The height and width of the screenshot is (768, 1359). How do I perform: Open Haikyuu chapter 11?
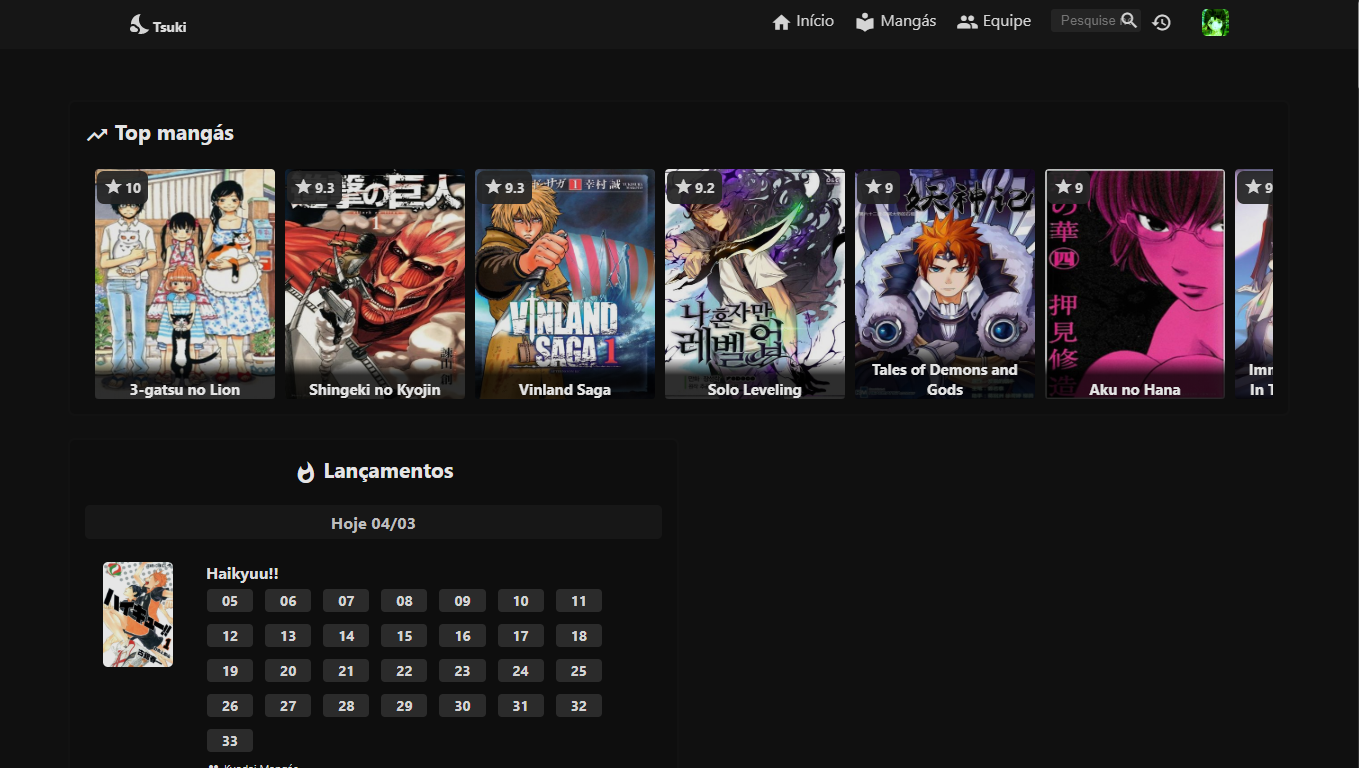[579, 601]
